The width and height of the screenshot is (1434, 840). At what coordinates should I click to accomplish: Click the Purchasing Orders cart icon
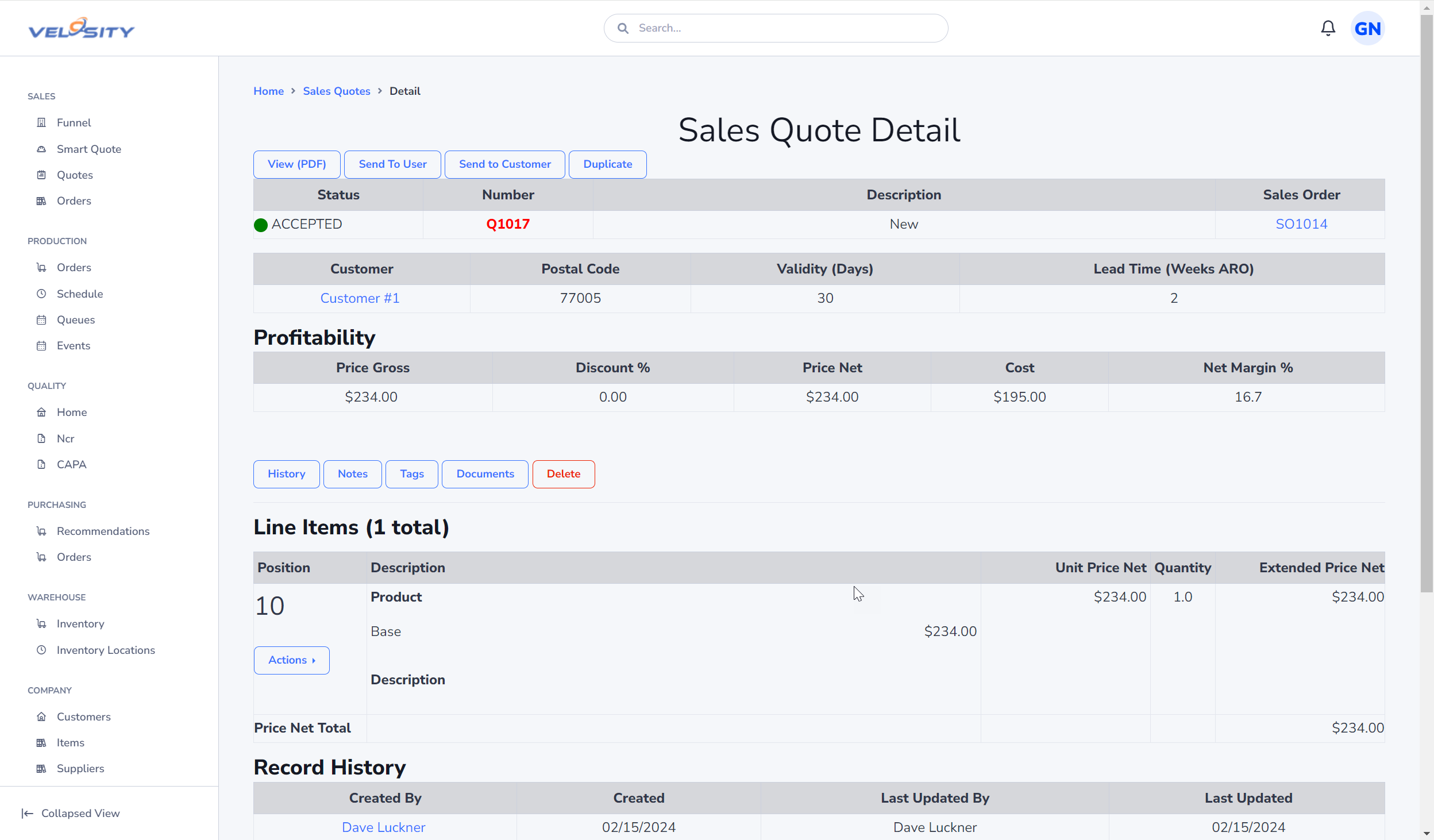[41, 557]
